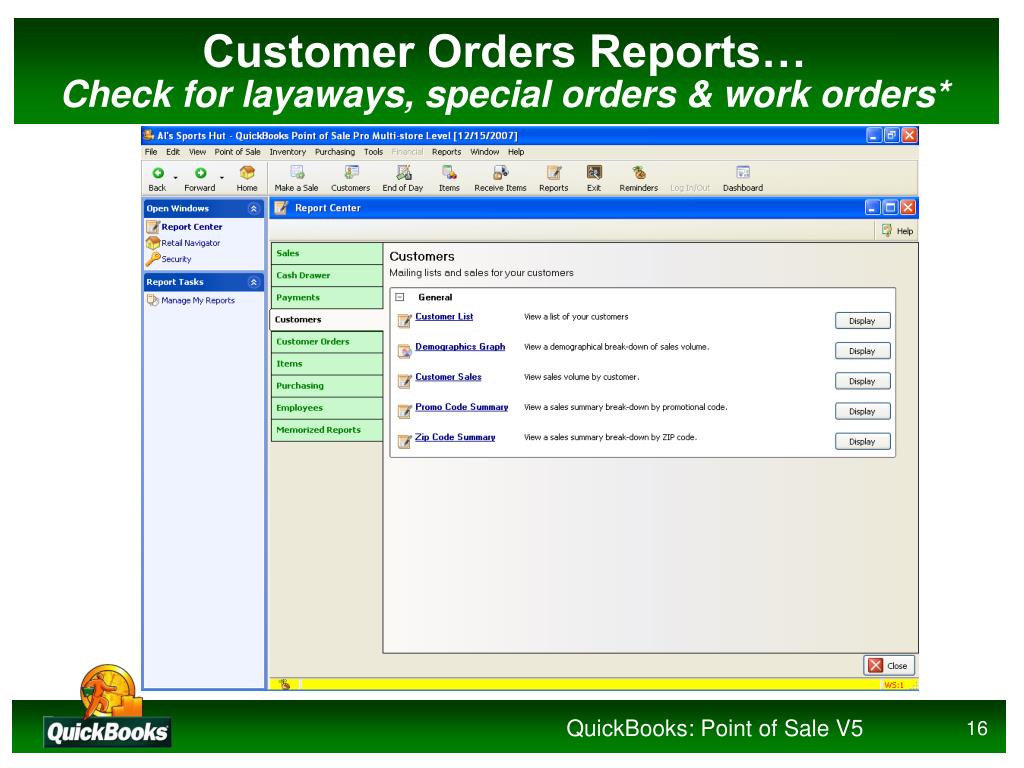Click the Customer Sales report icon

coord(405,381)
